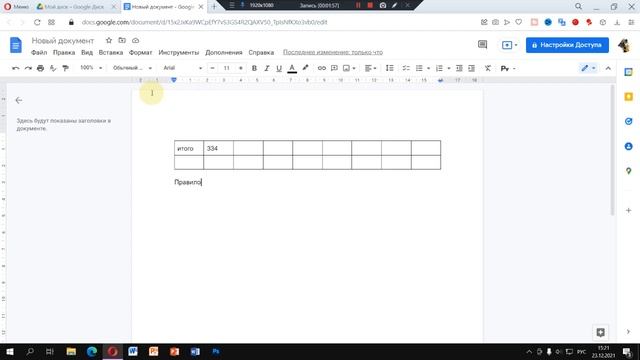The height and width of the screenshot is (360, 640).
Task: Open Contacts side panel icon
Action: coord(629,146)
